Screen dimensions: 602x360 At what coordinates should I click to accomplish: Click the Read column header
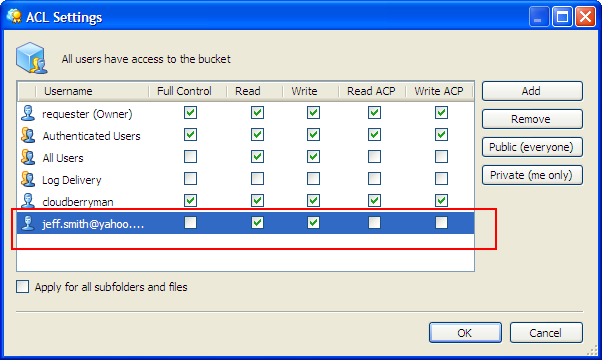(x=255, y=91)
